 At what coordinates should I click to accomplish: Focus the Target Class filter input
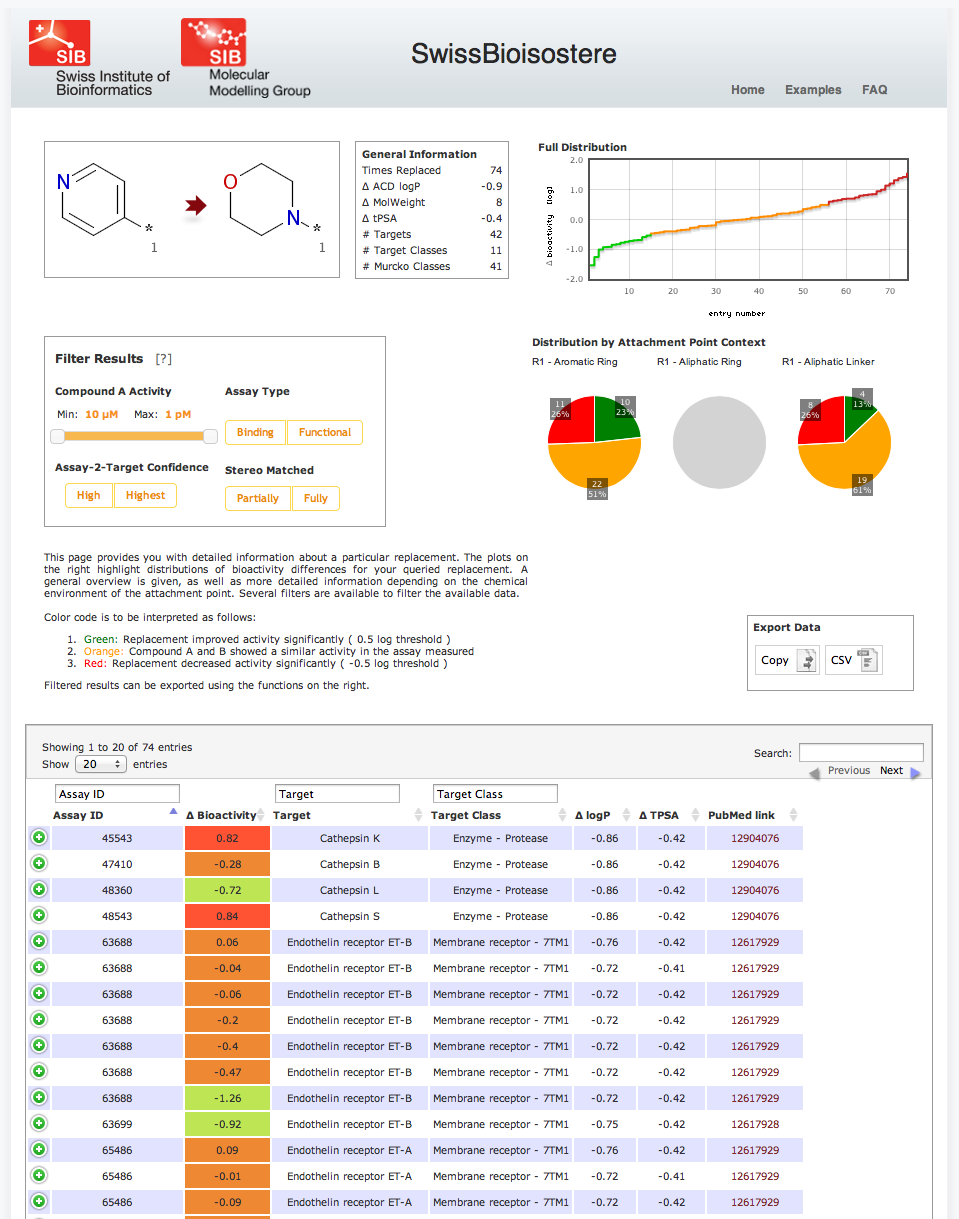[495, 794]
